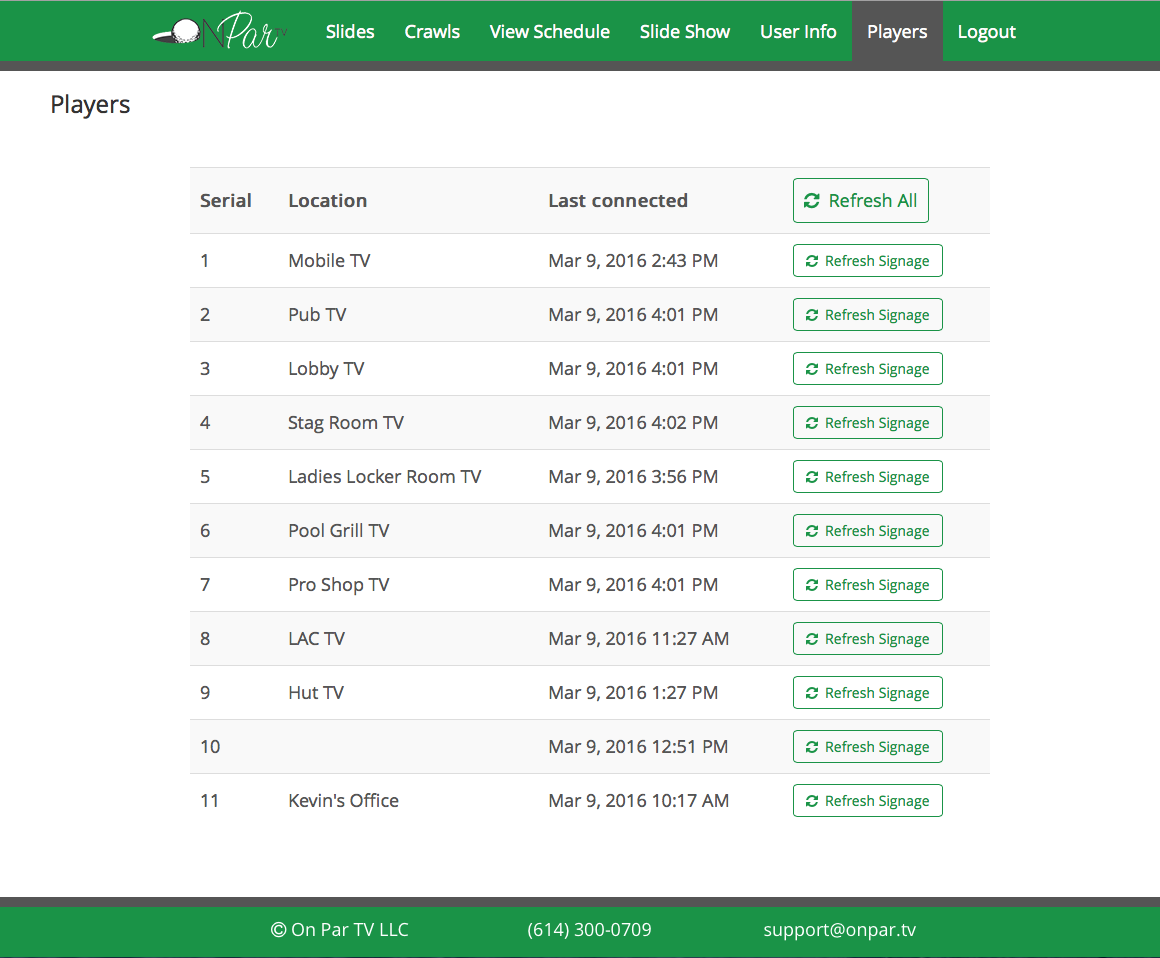Click the Refresh All button
This screenshot has width=1160, height=958.
click(x=860, y=200)
